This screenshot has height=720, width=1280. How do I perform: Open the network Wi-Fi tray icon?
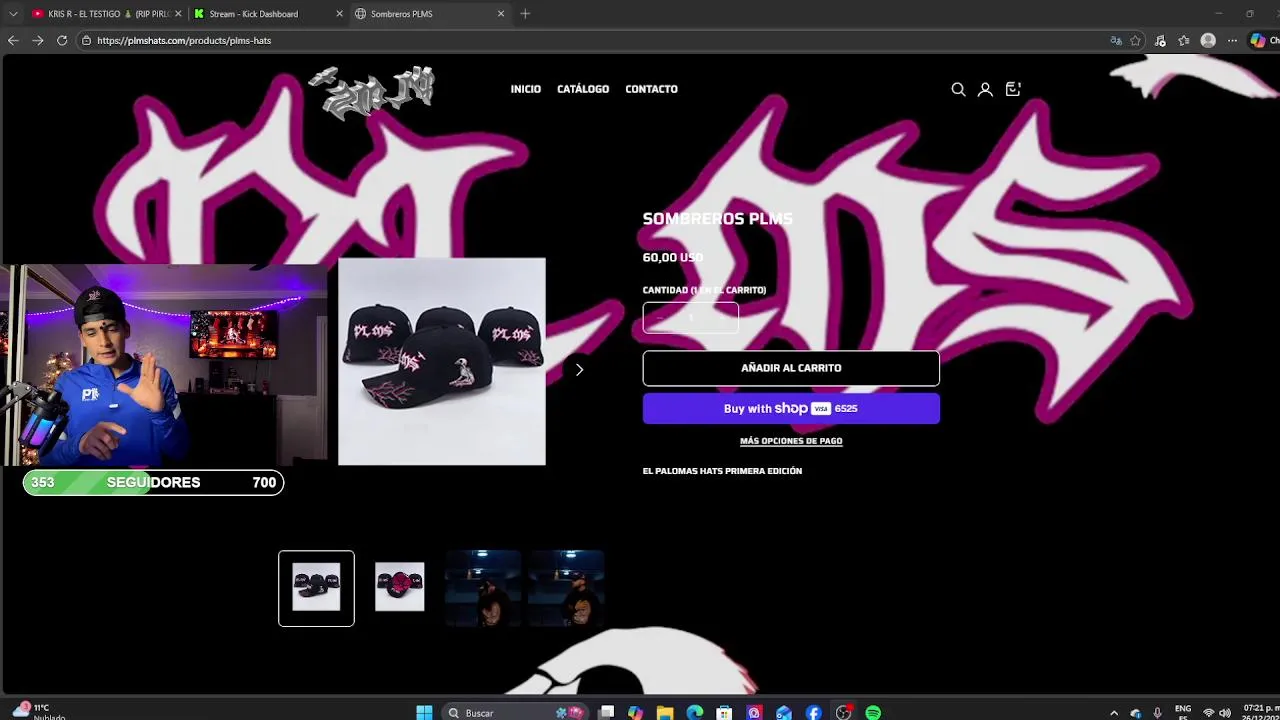1208,713
